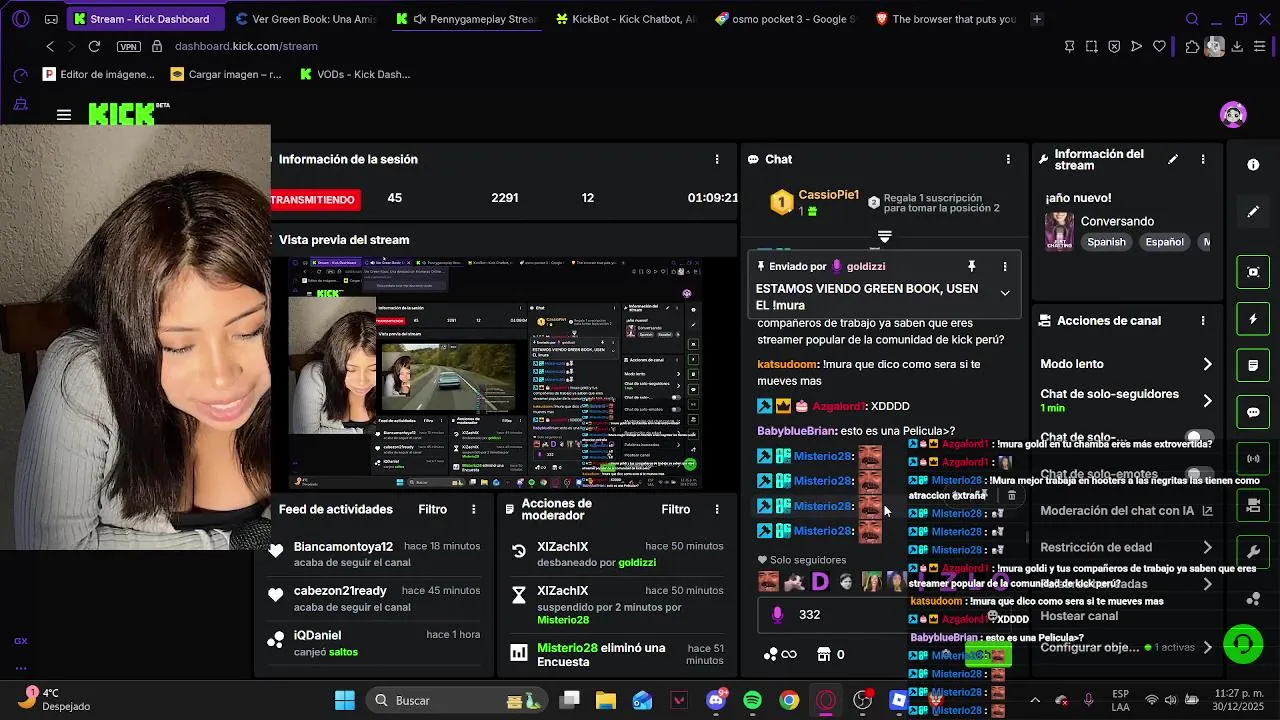Open Feed de actividades three-dot menu
Image resolution: width=1280 pixels, height=720 pixels.
coord(474,509)
